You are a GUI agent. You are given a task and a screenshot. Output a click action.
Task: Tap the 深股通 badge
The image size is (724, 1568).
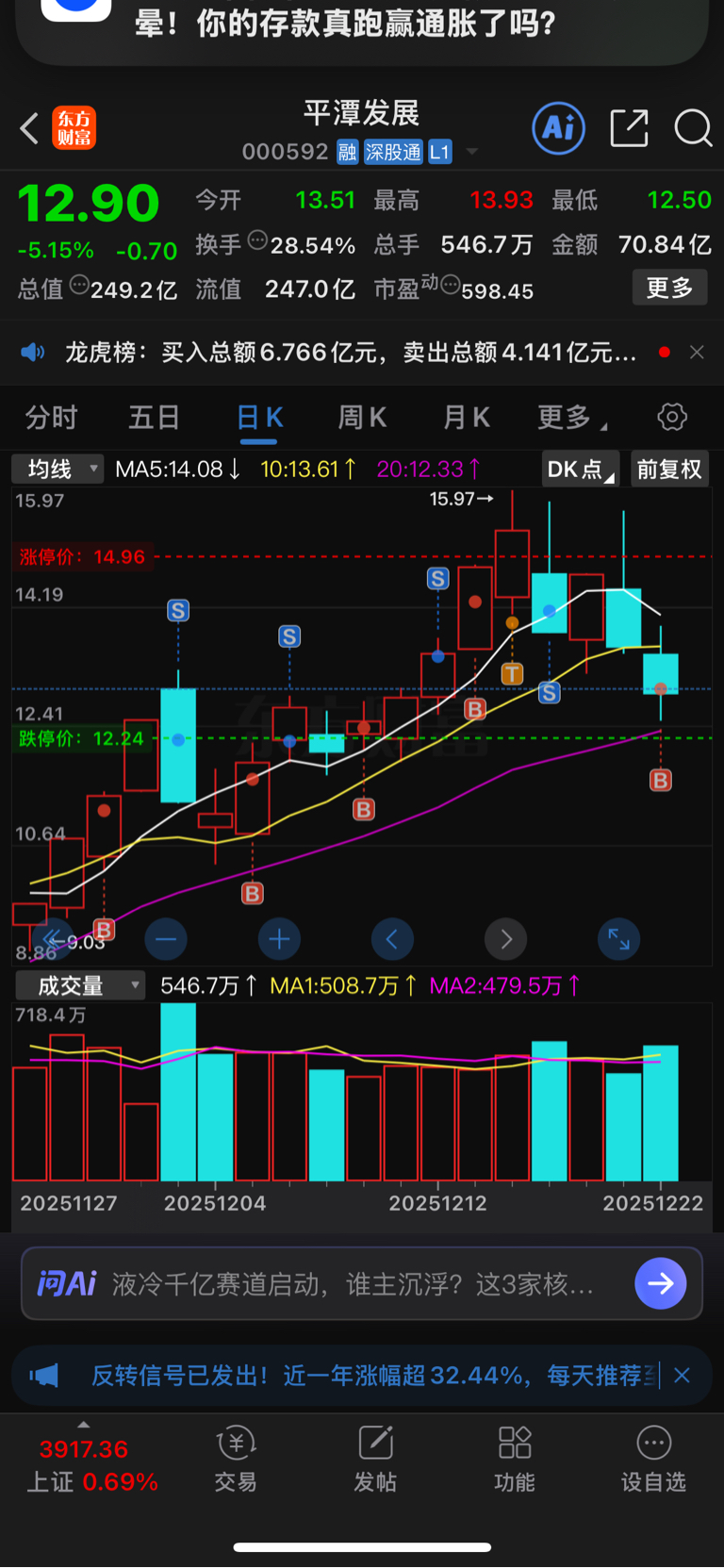click(x=393, y=152)
